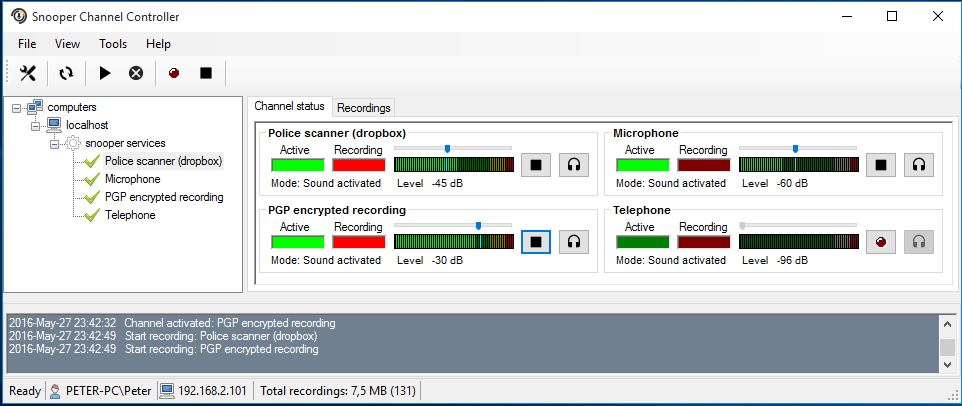This screenshot has height=406, width=962.
Task: Open the Tools menu
Action: pos(113,44)
